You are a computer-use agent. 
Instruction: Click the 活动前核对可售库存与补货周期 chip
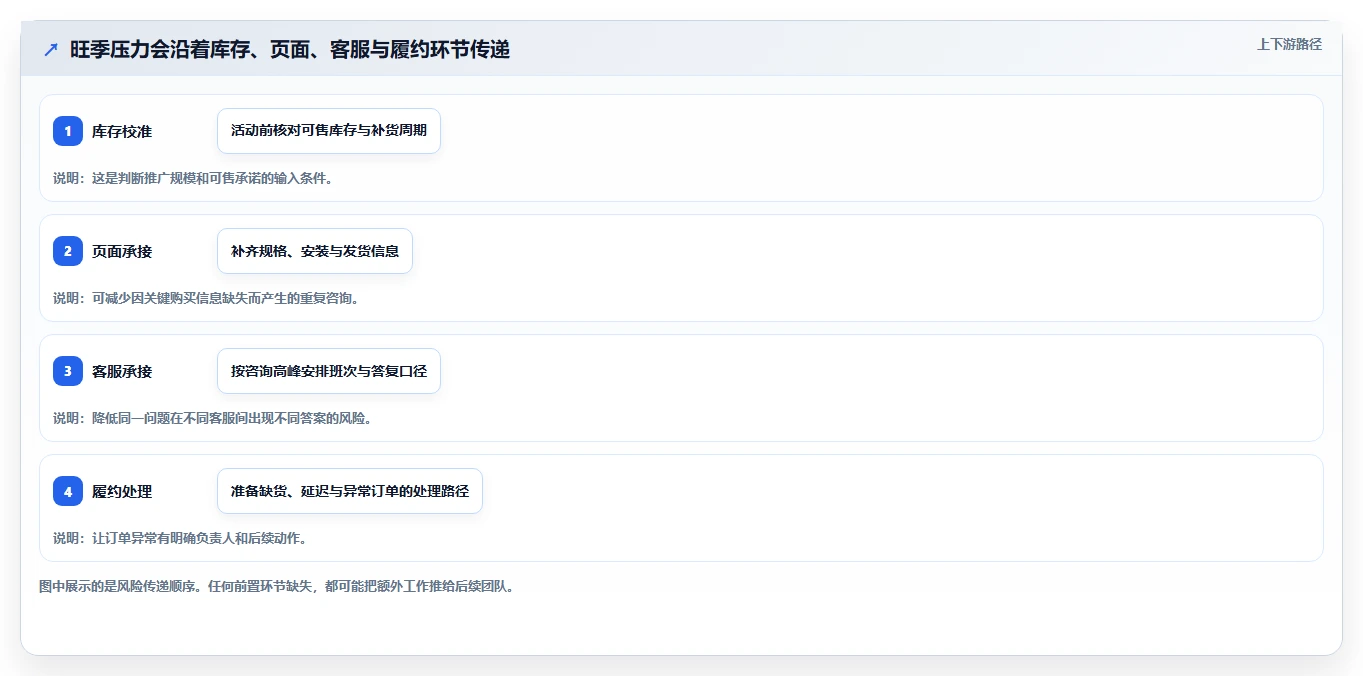pyautogui.click(x=329, y=131)
